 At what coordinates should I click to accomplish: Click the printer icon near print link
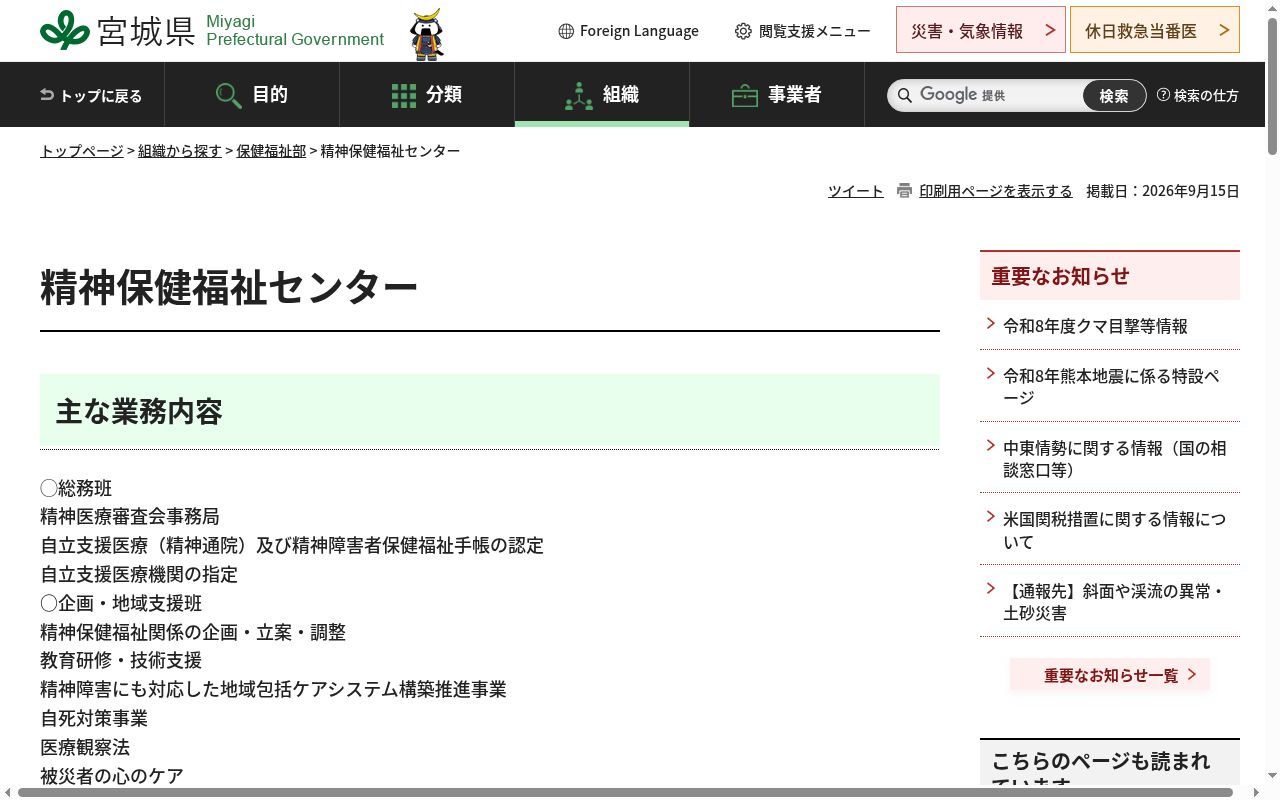click(905, 190)
